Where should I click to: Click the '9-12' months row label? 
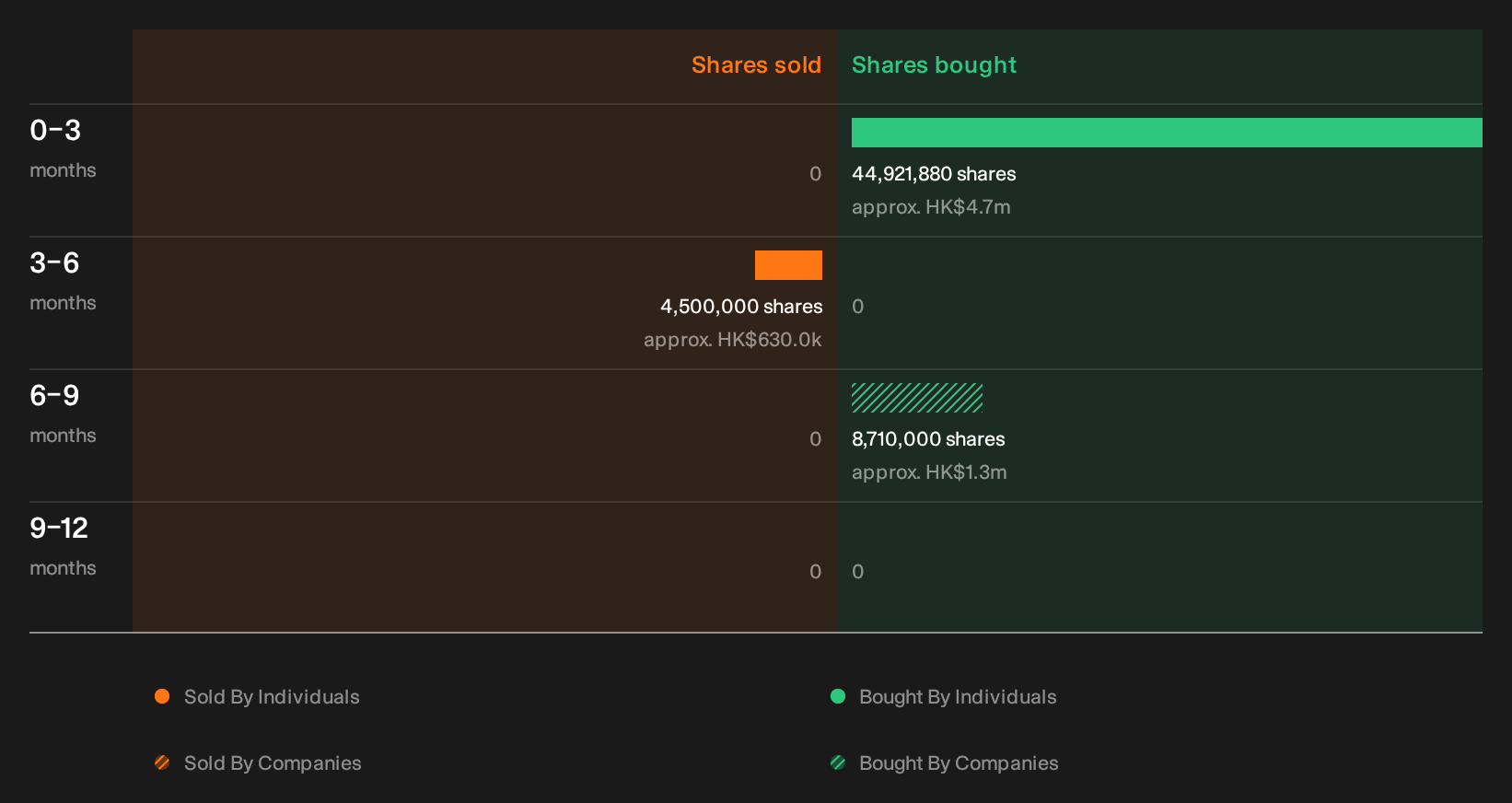pos(59,529)
